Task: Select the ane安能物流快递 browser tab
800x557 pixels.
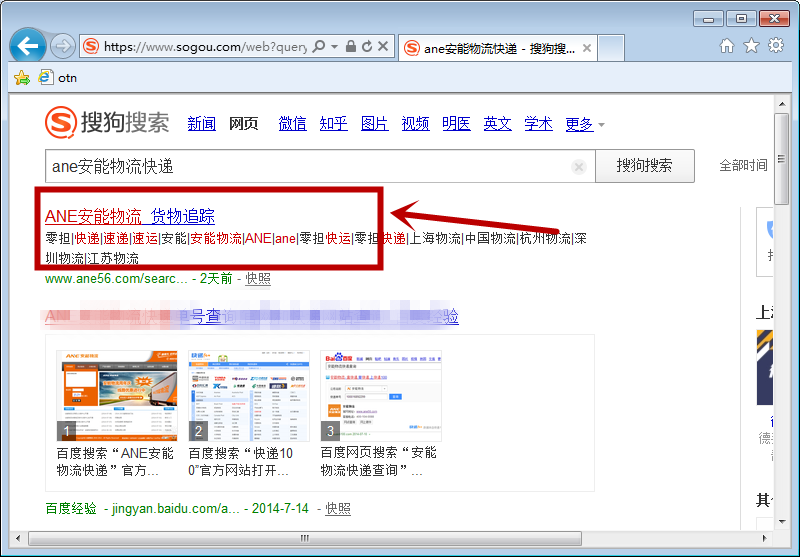Action: tap(497, 48)
